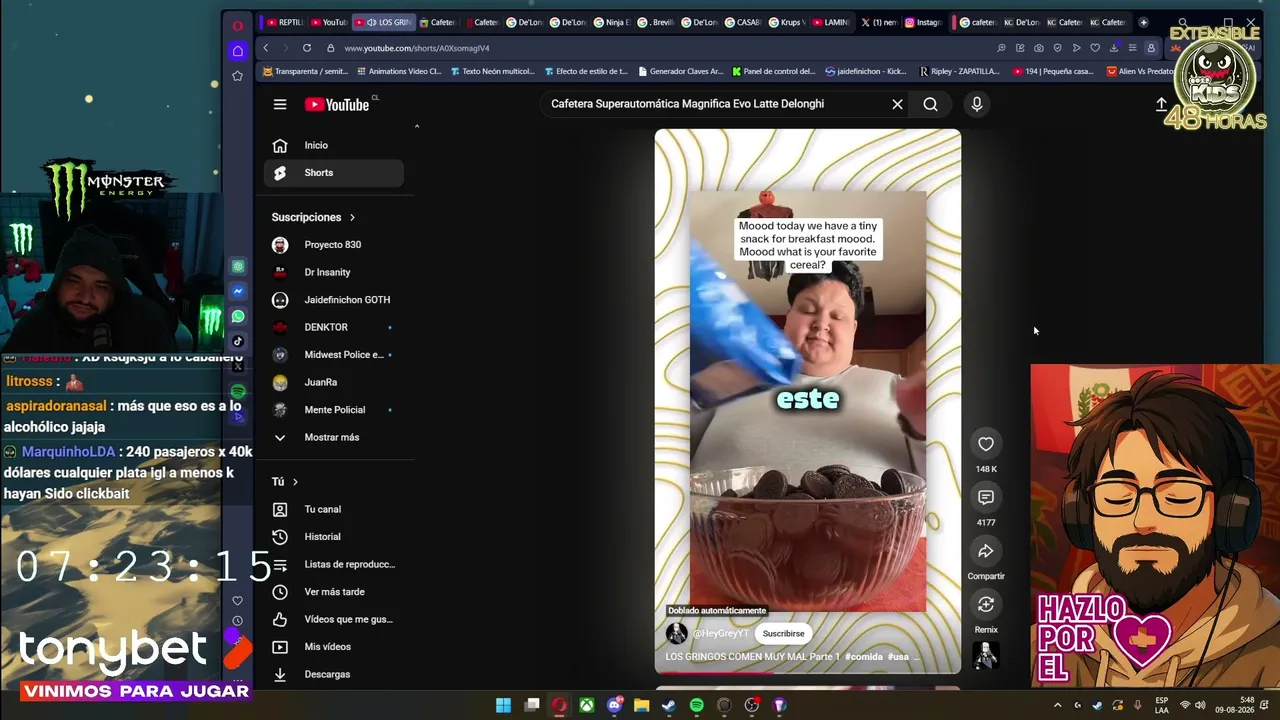The width and height of the screenshot is (1280, 720).
Task: Open Vídeos que me gustan
Action: 334,619
